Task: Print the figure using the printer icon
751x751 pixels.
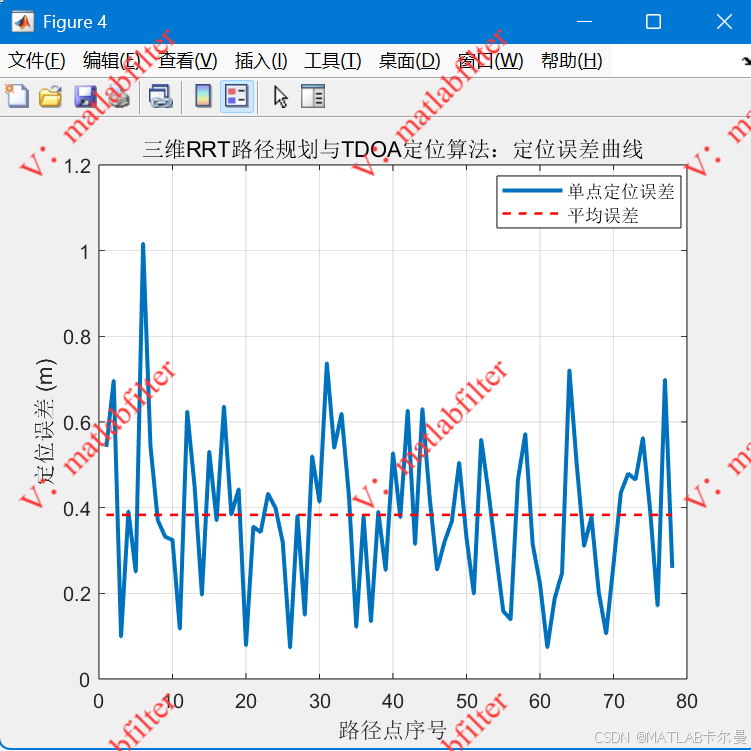Action: pyautogui.click(x=118, y=96)
